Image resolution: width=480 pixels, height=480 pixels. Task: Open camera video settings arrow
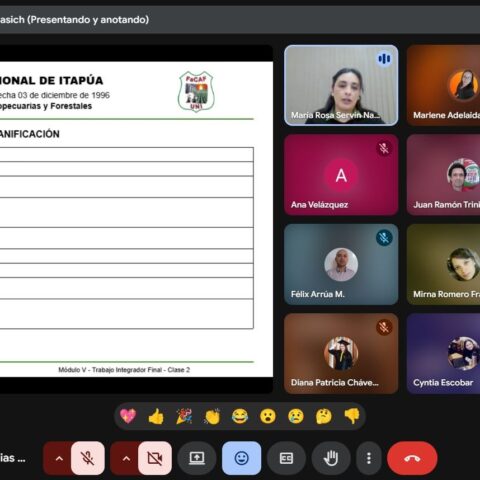pyautogui.click(x=126, y=458)
